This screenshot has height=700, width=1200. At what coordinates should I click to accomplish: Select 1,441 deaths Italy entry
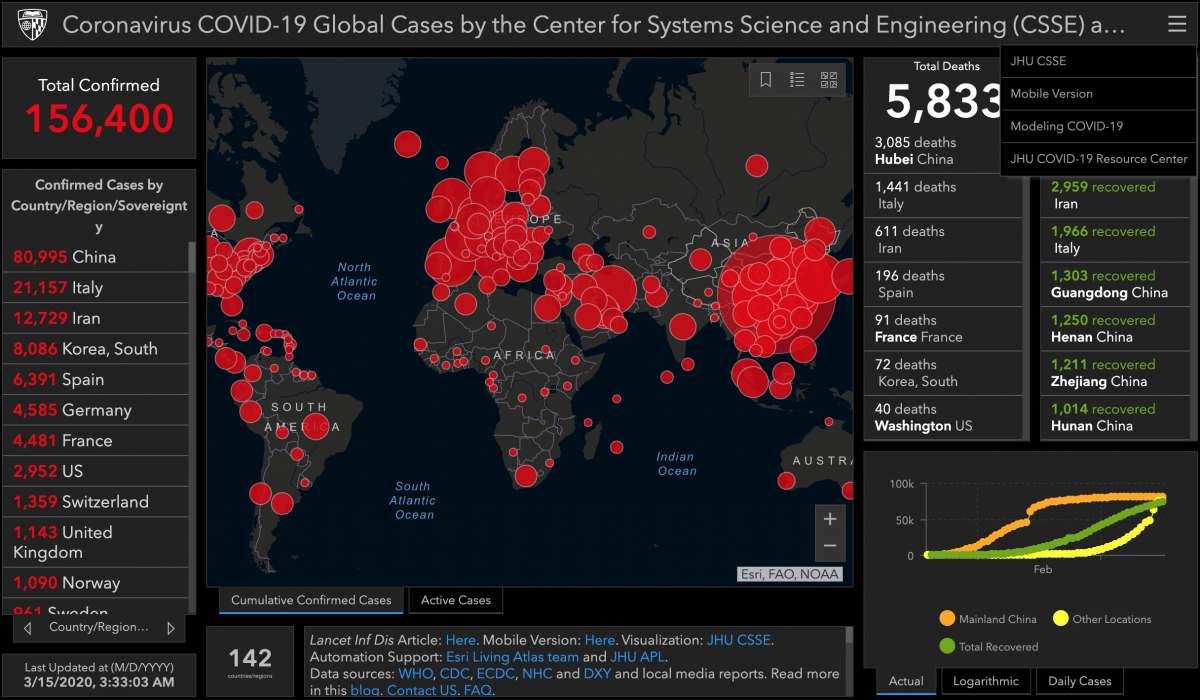click(x=943, y=195)
